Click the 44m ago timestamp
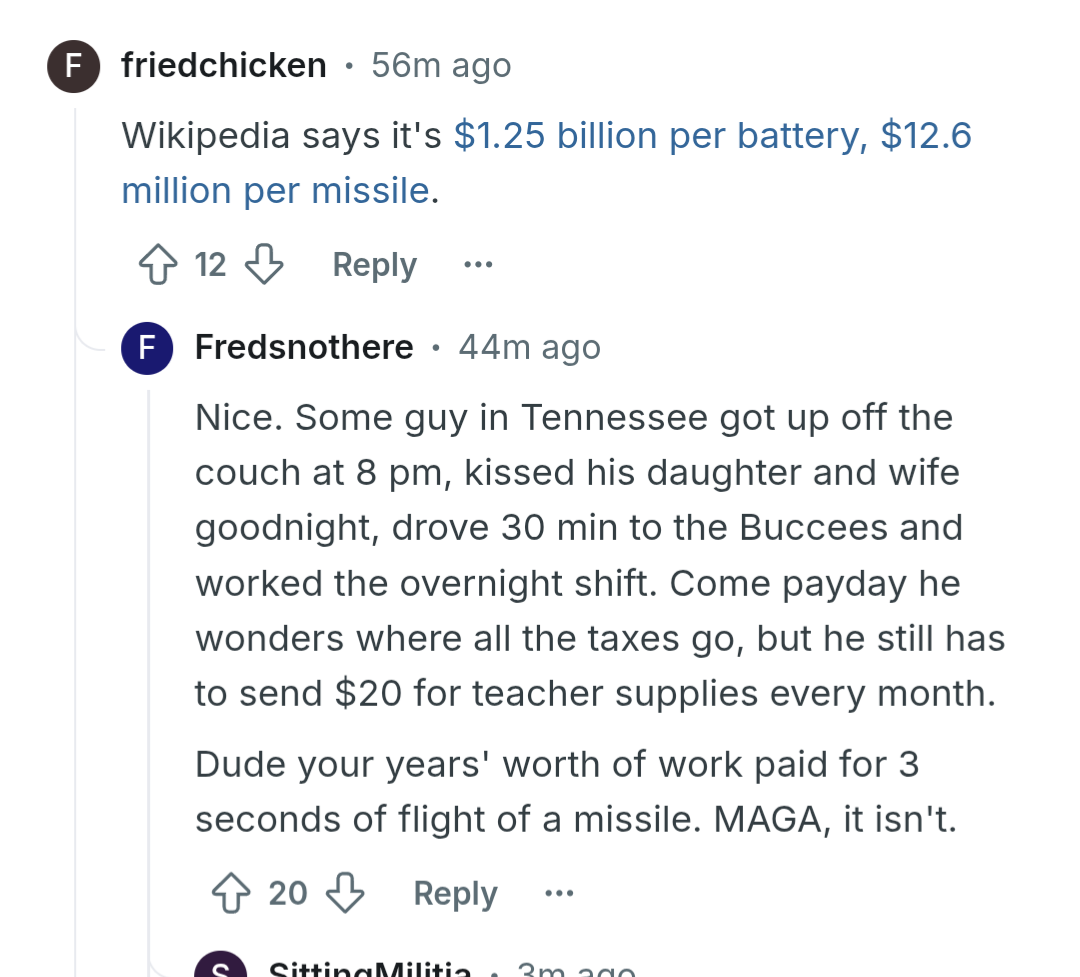1080x977 pixels. coord(530,347)
